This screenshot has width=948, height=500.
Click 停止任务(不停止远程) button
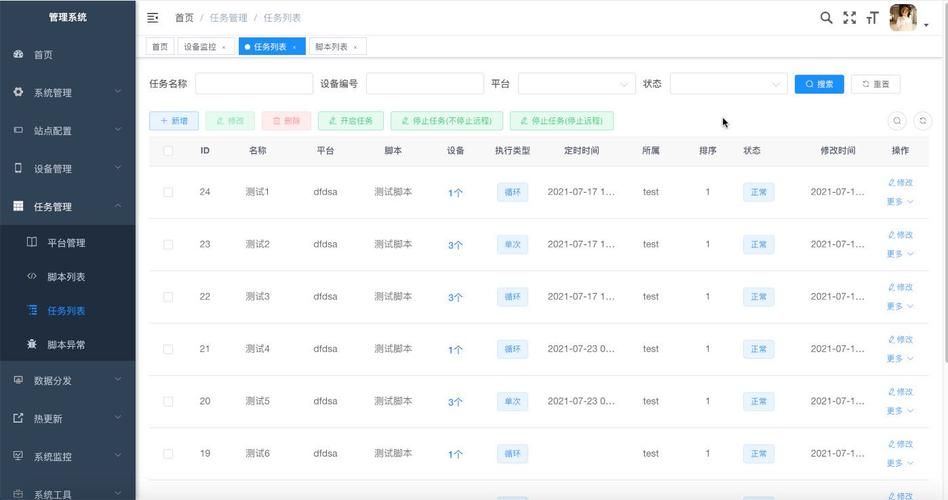click(447, 121)
